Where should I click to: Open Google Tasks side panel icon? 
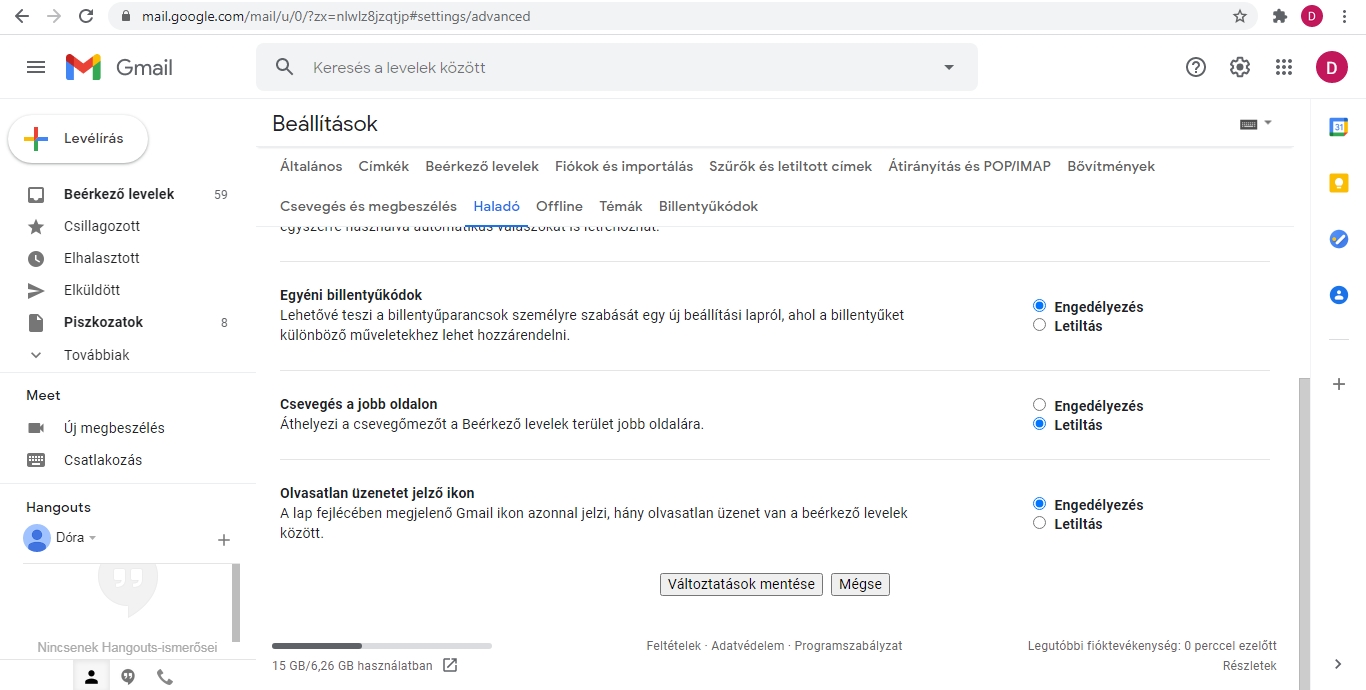click(x=1338, y=239)
